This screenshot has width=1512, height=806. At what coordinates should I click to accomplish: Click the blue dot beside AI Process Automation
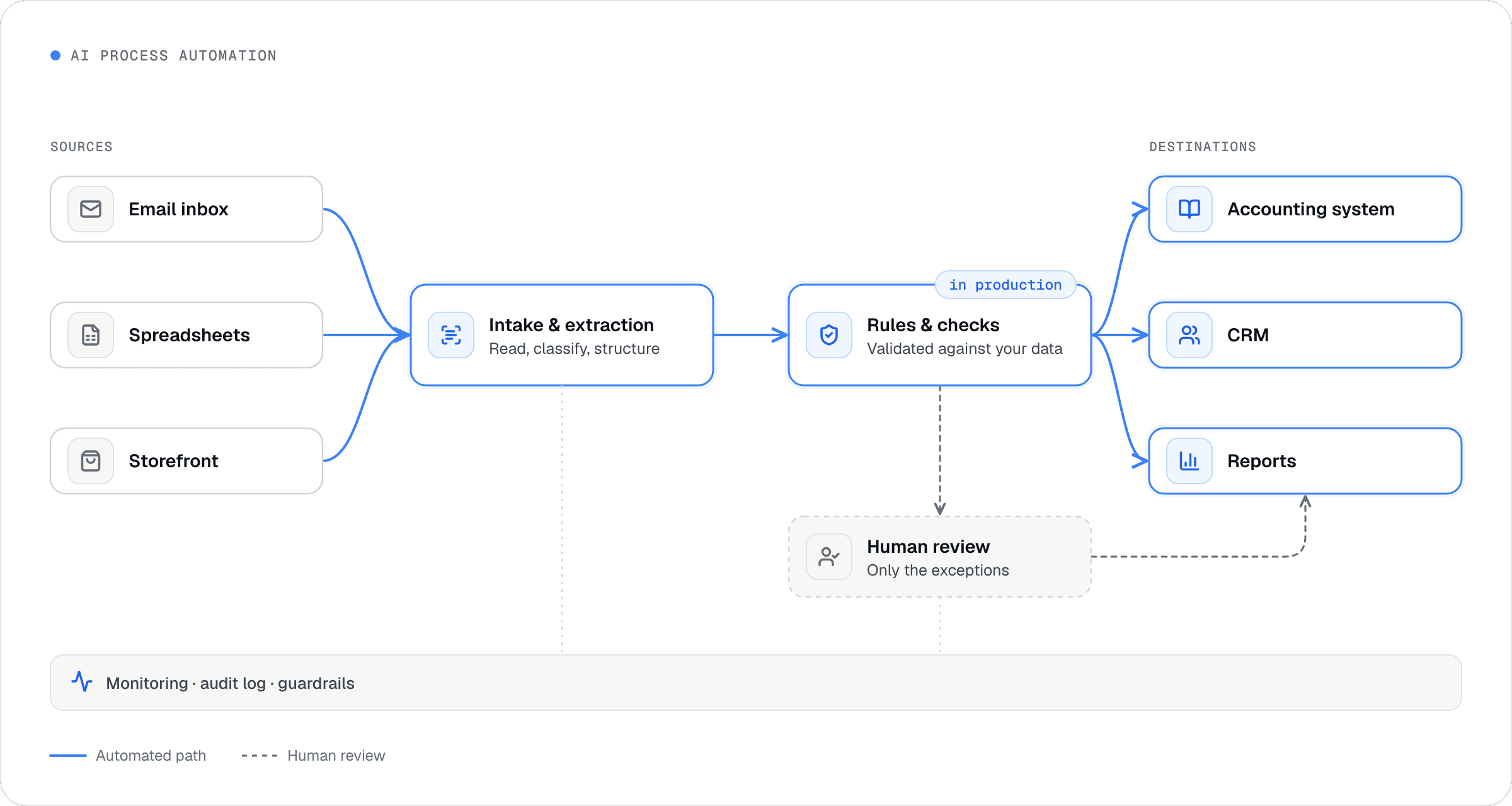click(x=55, y=55)
